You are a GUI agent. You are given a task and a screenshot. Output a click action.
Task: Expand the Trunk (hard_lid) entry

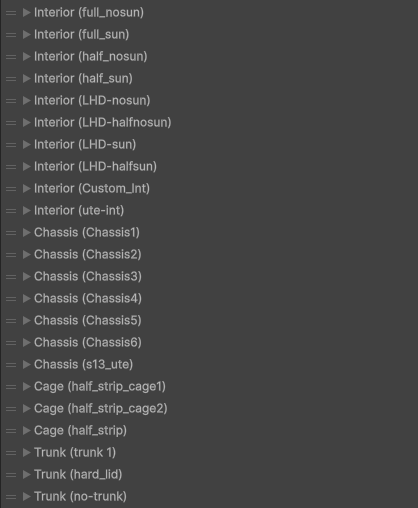pos(27,474)
